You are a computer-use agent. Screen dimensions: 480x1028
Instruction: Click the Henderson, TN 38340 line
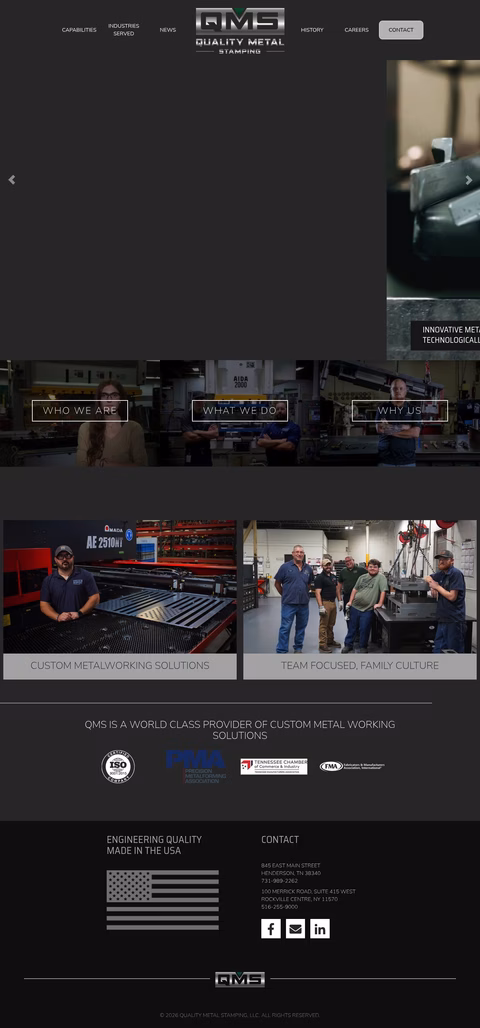(x=290, y=873)
